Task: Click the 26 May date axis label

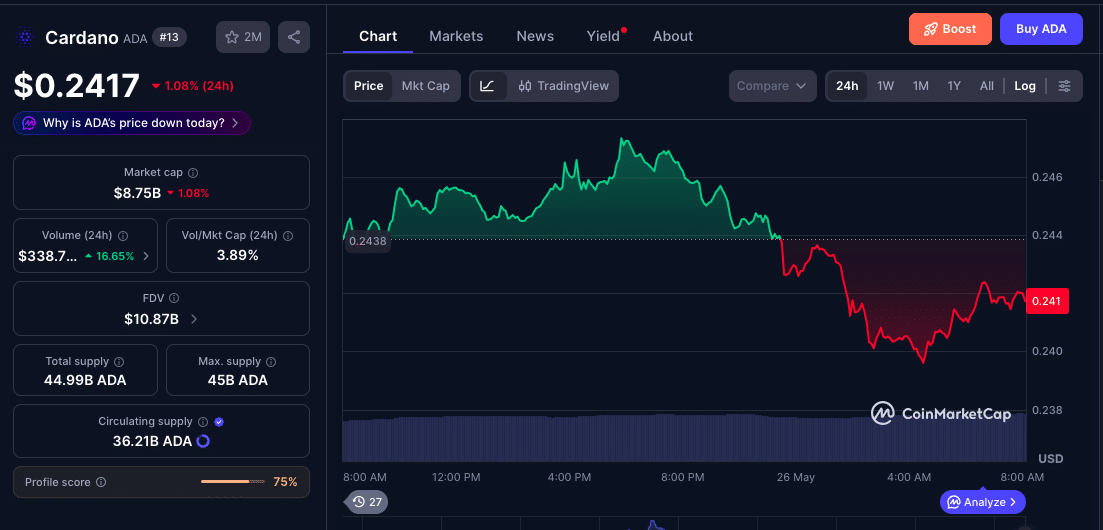Action: tap(796, 477)
